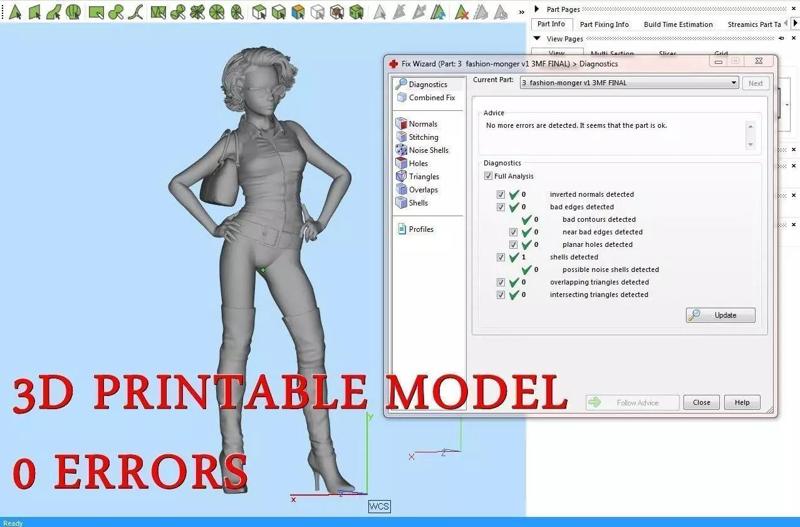Switch to the Streamics Part tab
The height and width of the screenshot is (527, 800).
coord(754,24)
